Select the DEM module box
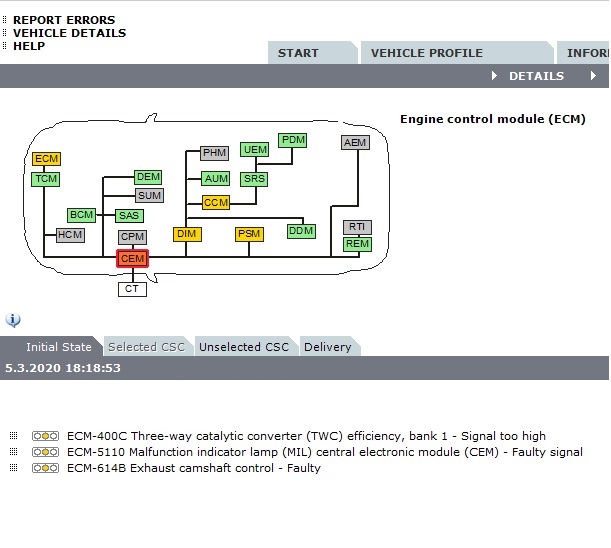 pos(148,177)
